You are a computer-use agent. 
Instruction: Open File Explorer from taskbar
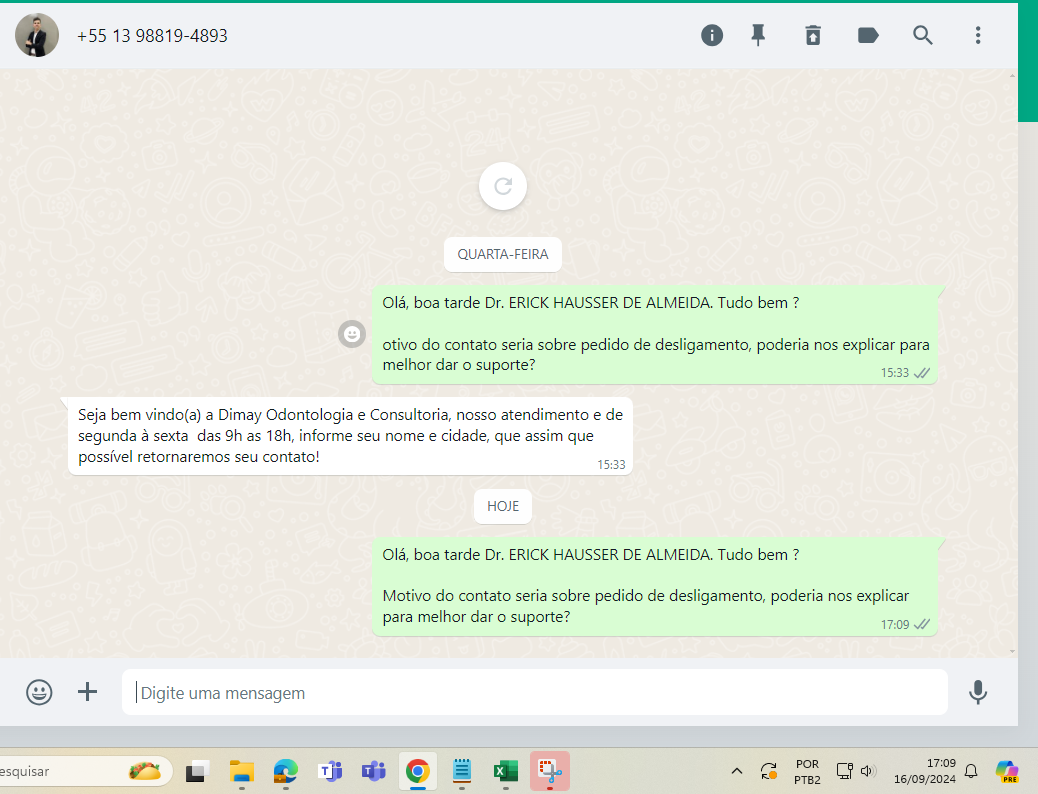[241, 771]
